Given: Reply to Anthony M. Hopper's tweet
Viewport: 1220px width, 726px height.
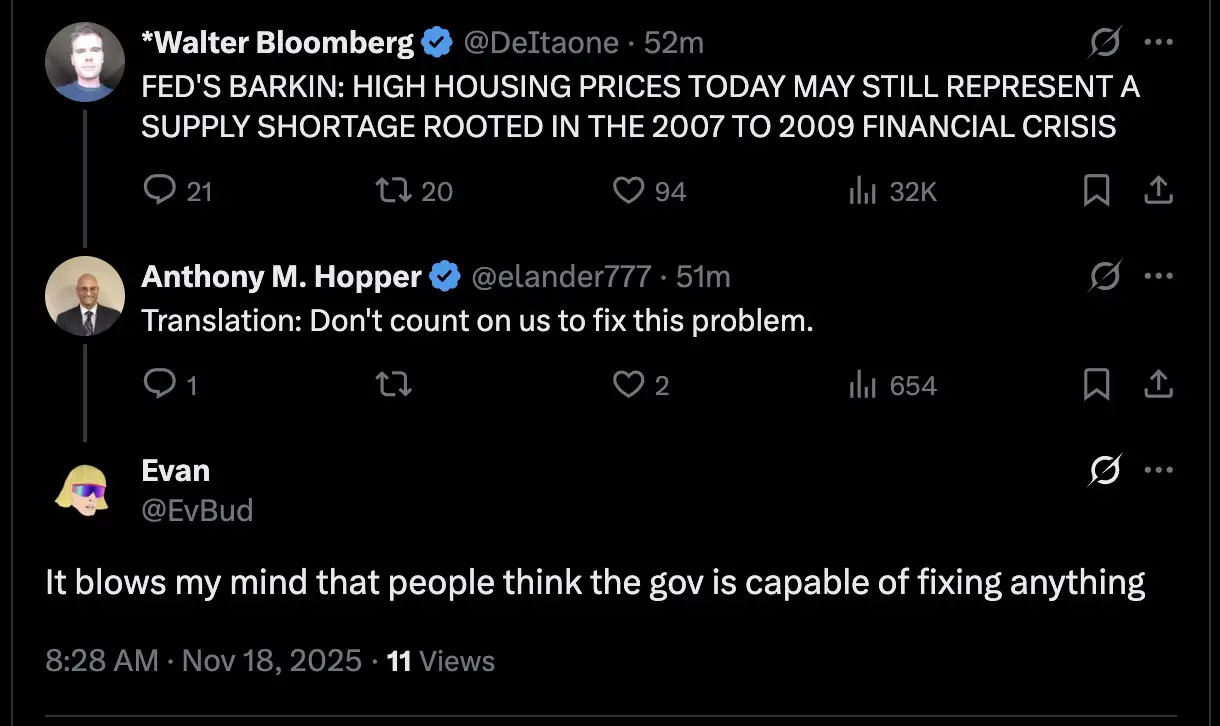Looking at the screenshot, I should click(161, 385).
